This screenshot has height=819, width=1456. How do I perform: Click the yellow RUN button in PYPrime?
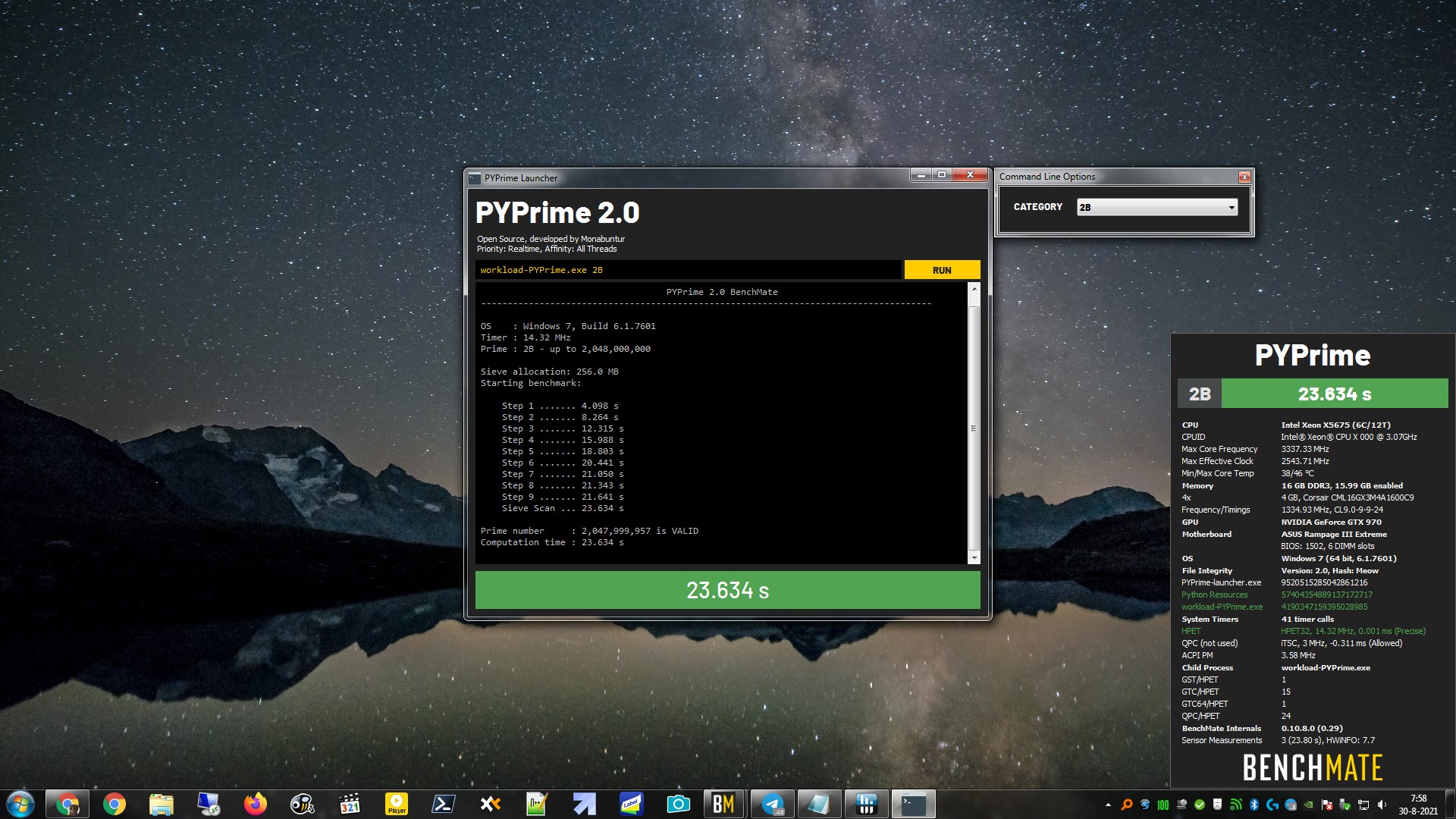(x=942, y=270)
